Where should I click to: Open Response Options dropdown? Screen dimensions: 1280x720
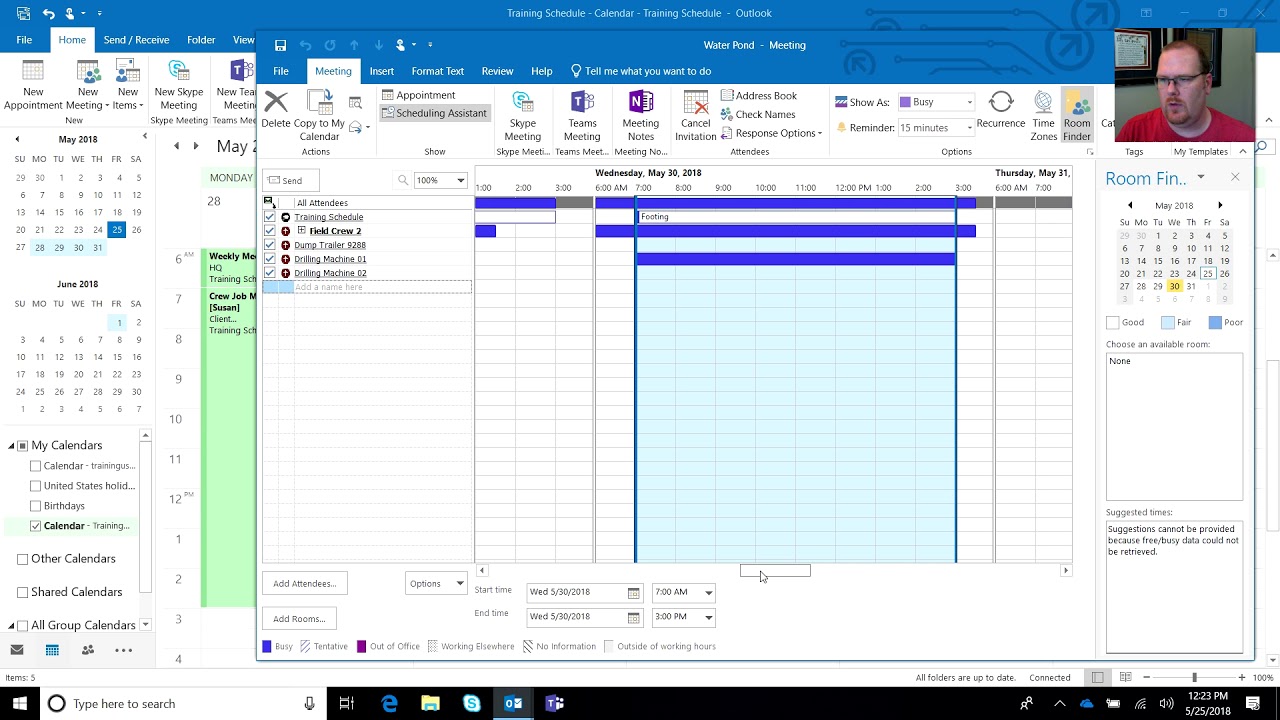771,133
